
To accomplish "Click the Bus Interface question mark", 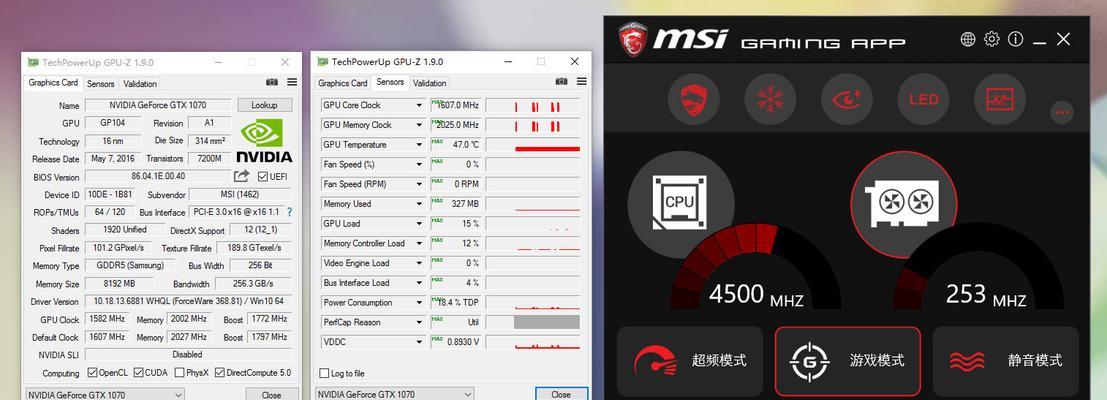I will (x=289, y=212).
